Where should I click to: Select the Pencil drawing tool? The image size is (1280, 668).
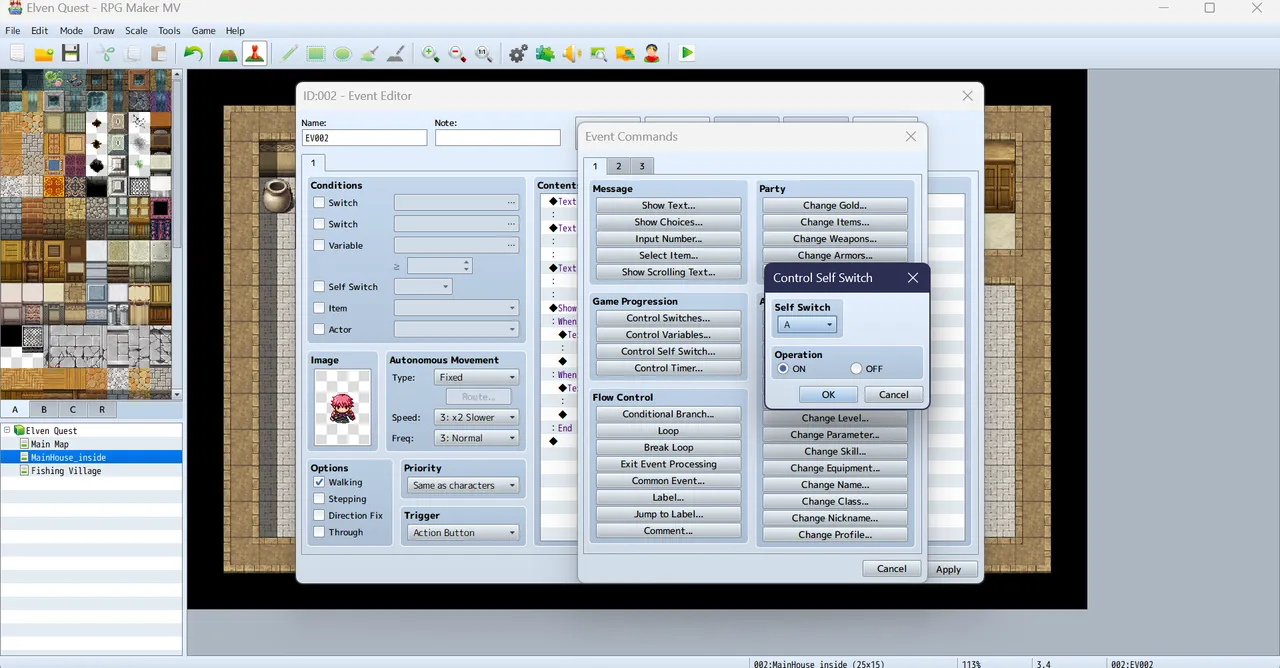pyautogui.click(x=290, y=54)
